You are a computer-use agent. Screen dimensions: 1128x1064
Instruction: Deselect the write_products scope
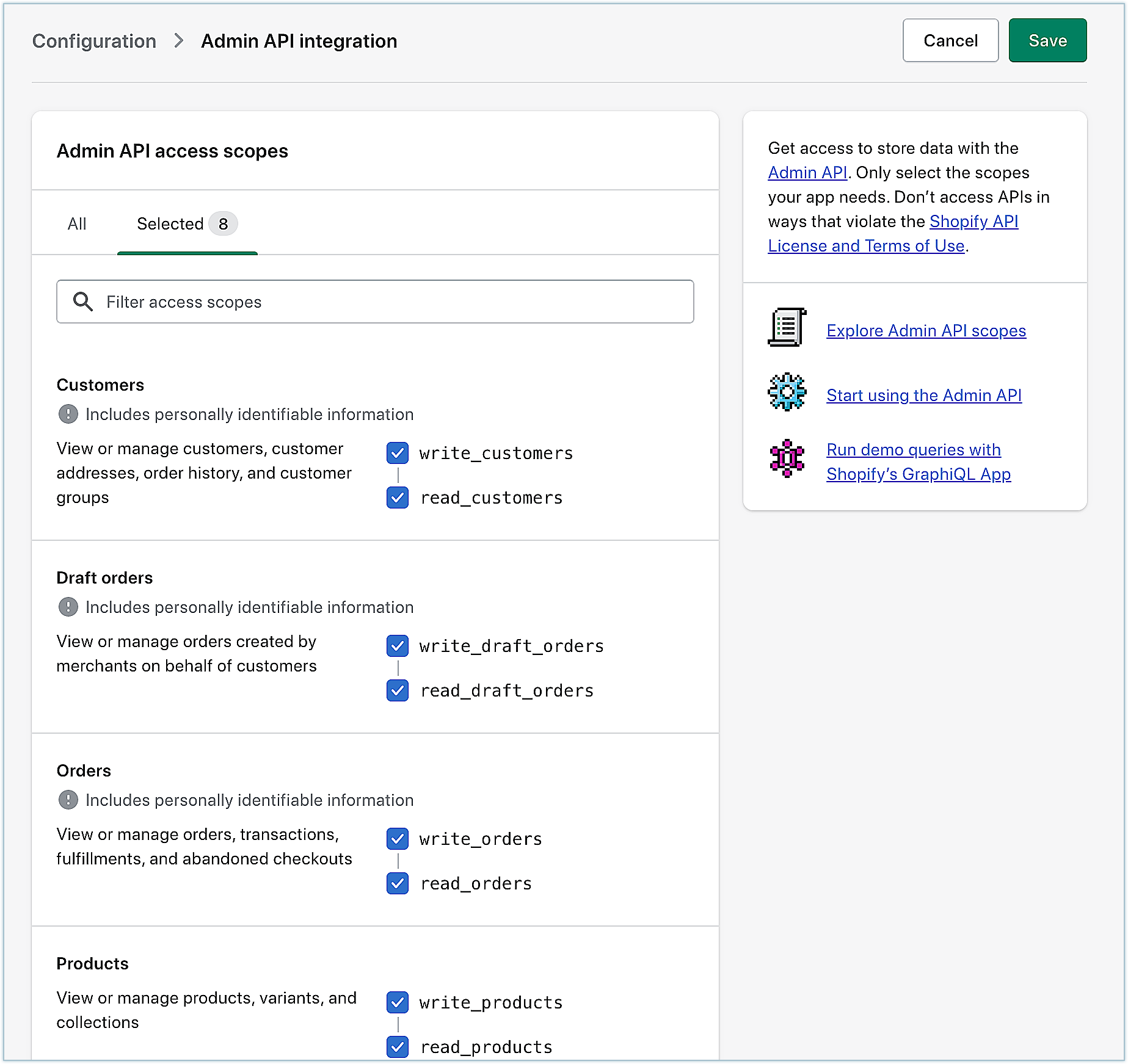[x=398, y=1002]
